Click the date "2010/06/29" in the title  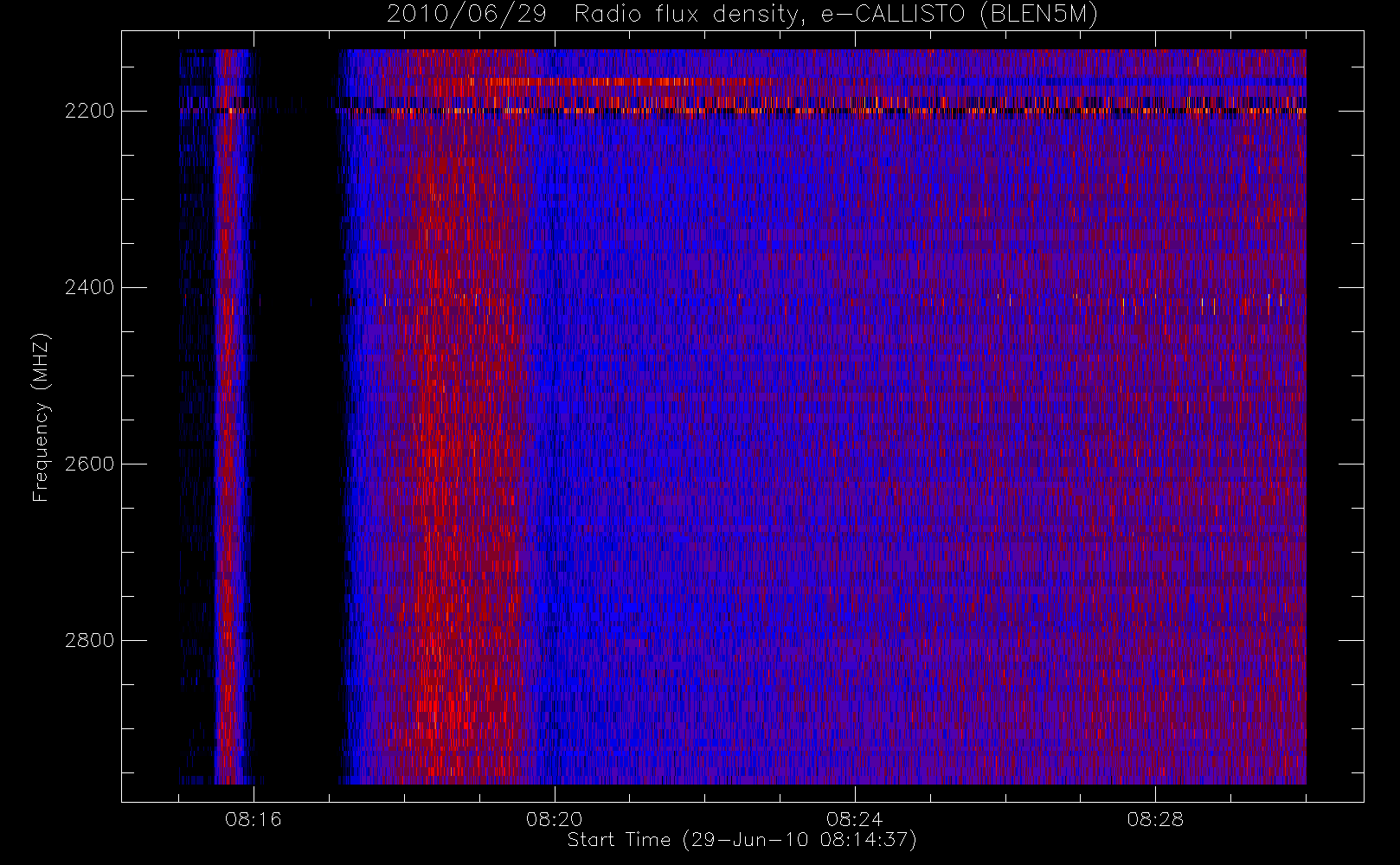(x=466, y=15)
